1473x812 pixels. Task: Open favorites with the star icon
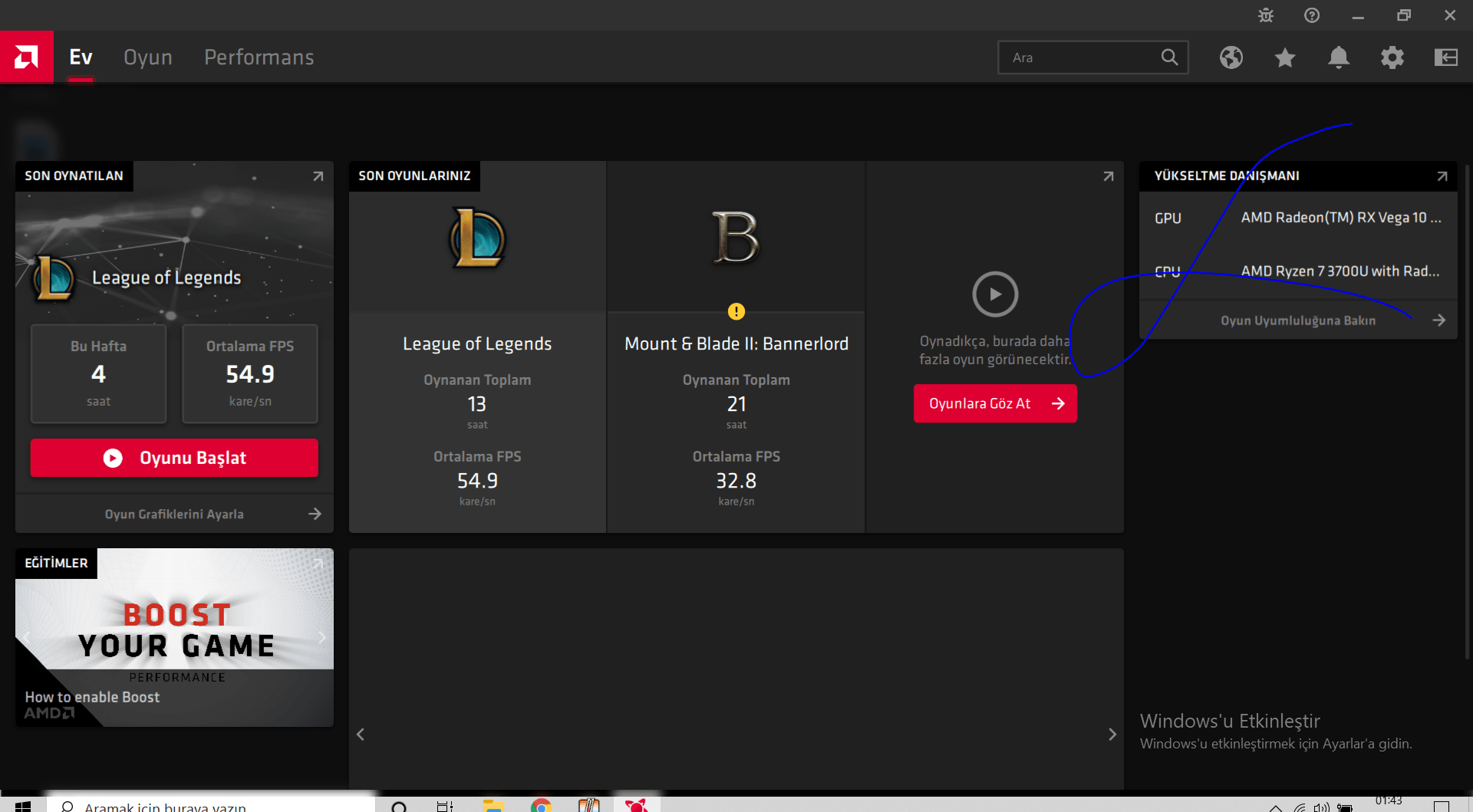tap(1285, 58)
